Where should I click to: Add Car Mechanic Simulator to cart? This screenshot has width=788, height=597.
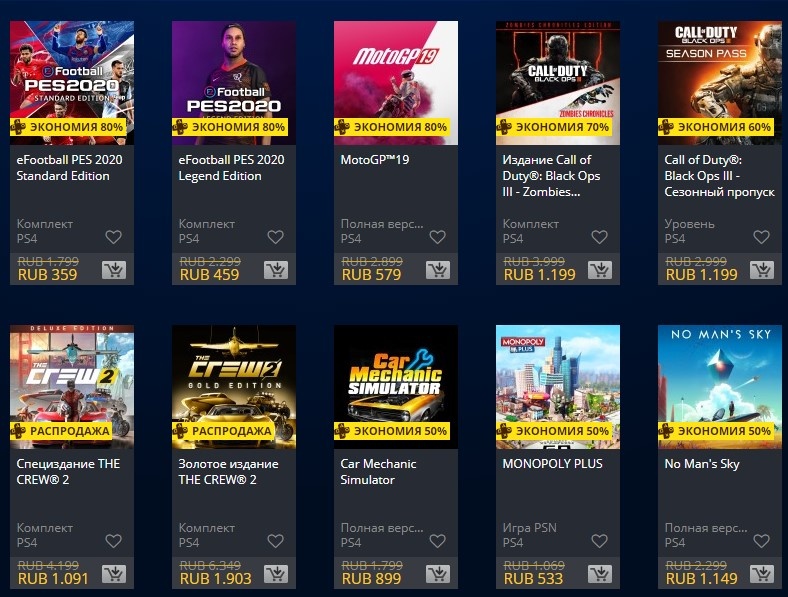438,574
